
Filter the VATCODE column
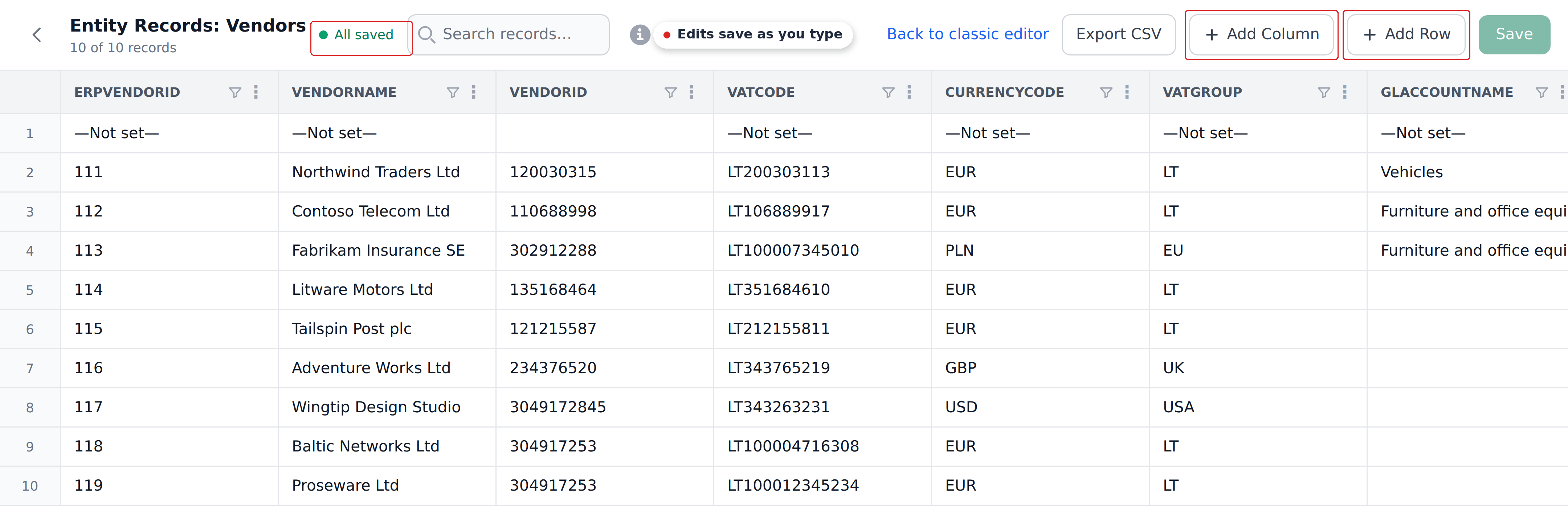pos(888,92)
